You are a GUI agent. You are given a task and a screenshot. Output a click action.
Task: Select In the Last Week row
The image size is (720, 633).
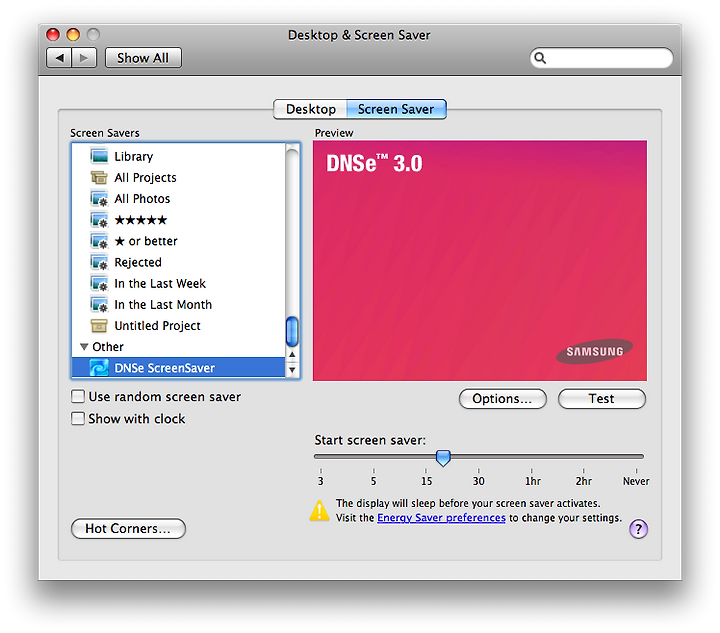click(x=179, y=283)
